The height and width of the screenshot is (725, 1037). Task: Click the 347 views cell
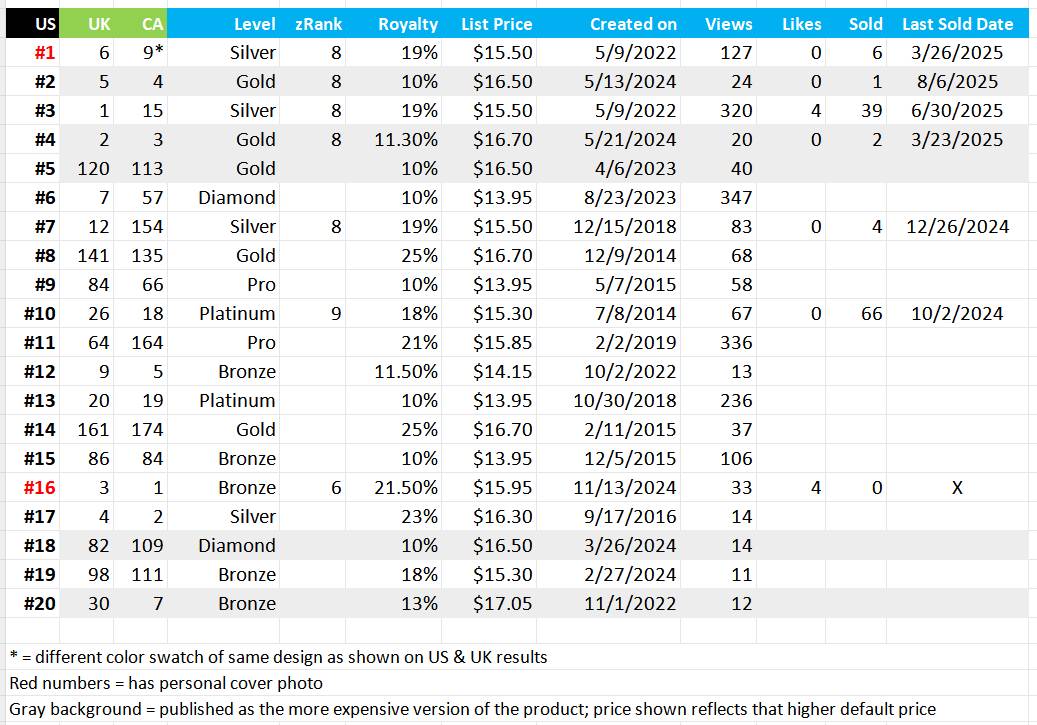click(x=718, y=197)
